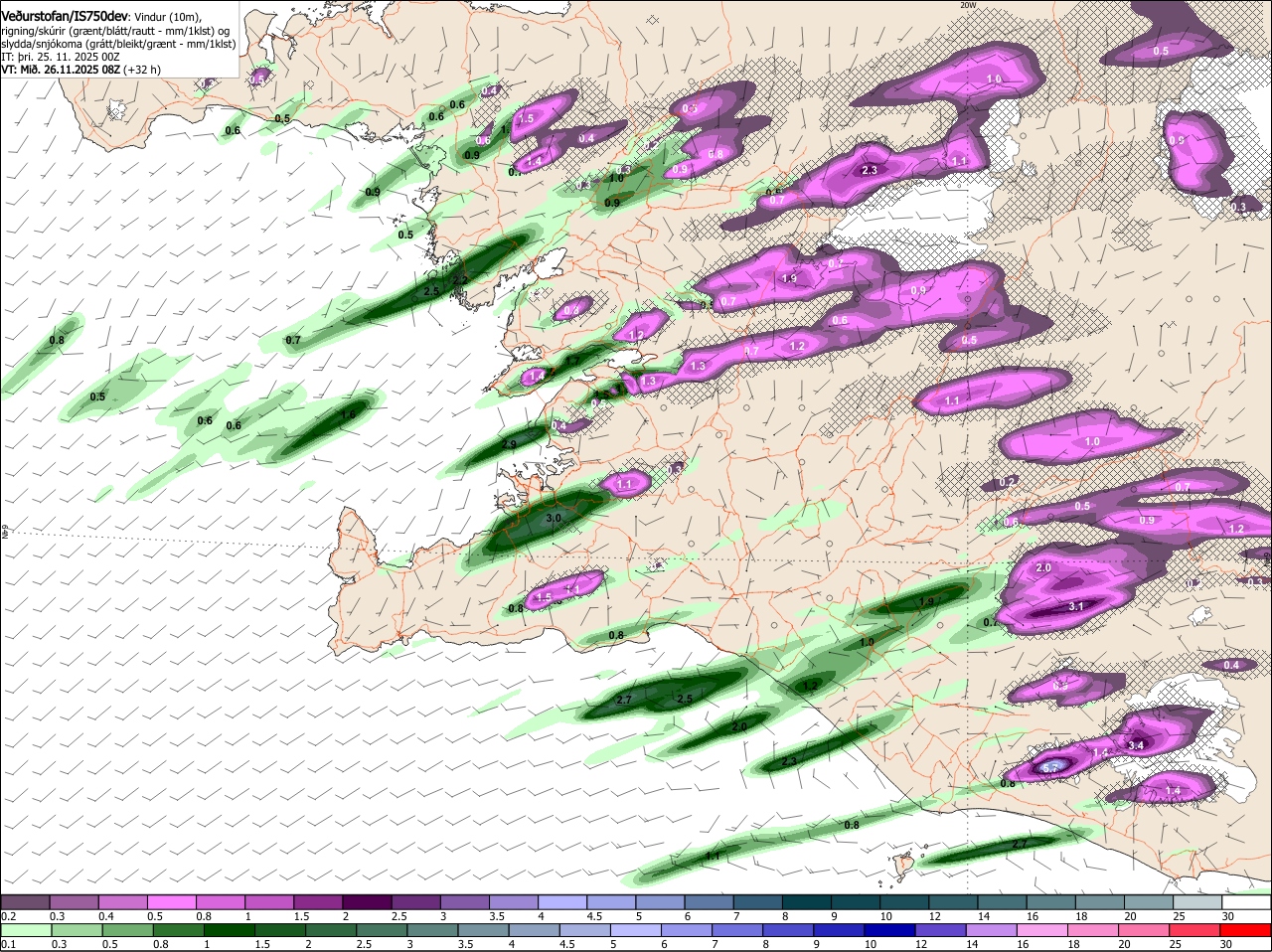The width and height of the screenshot is (1272, 952).
Task: Click the 'IT: þri. 25. 11. 2025 00Z' line
Action: (60, 57)
